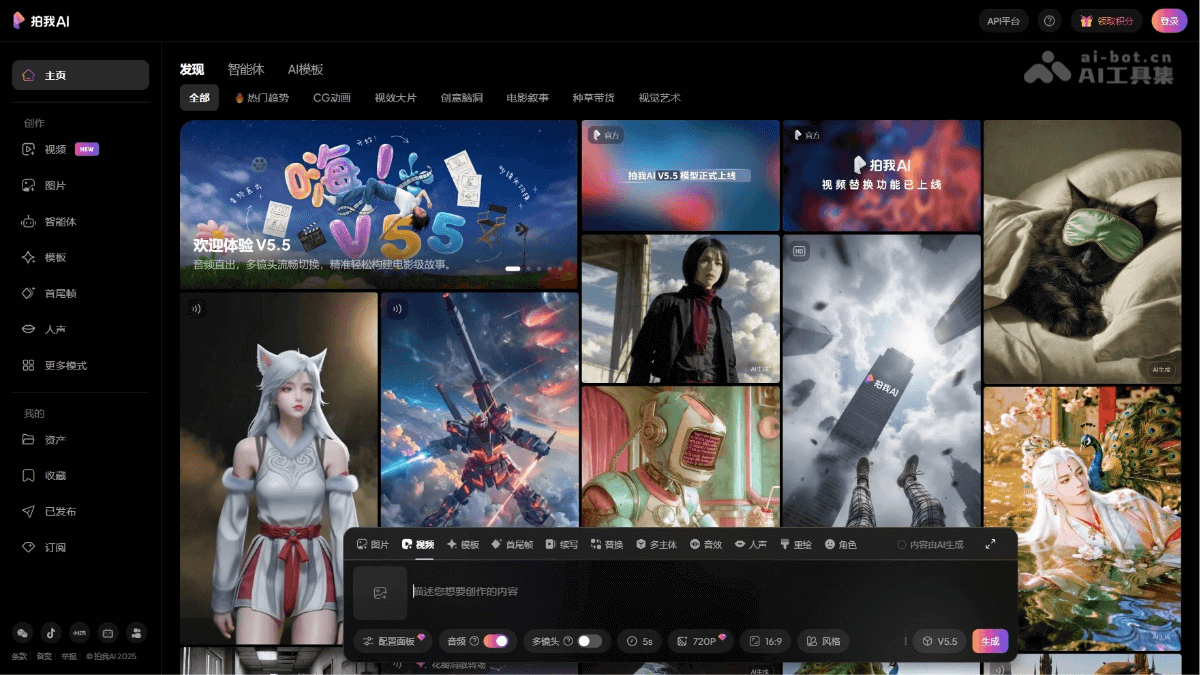Select the 替换 tool in the composer toolbar
The image size is (1200, 675).
(x=606, y=544)
